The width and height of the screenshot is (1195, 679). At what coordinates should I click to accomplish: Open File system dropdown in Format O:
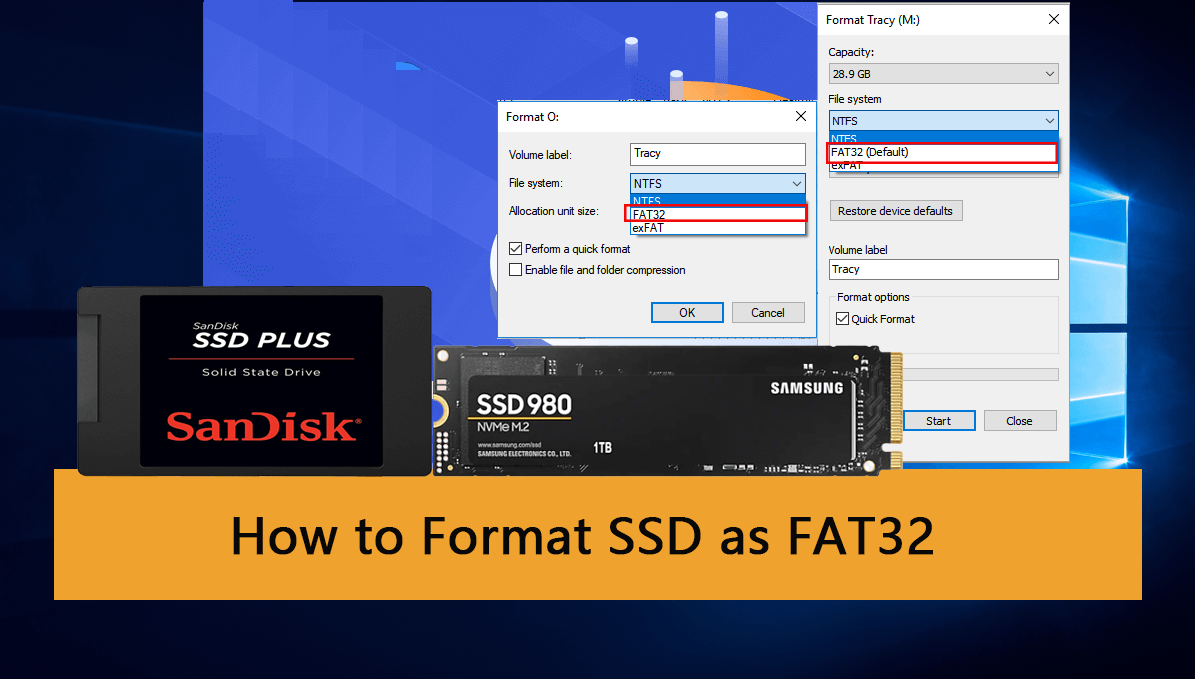point(717,184)
